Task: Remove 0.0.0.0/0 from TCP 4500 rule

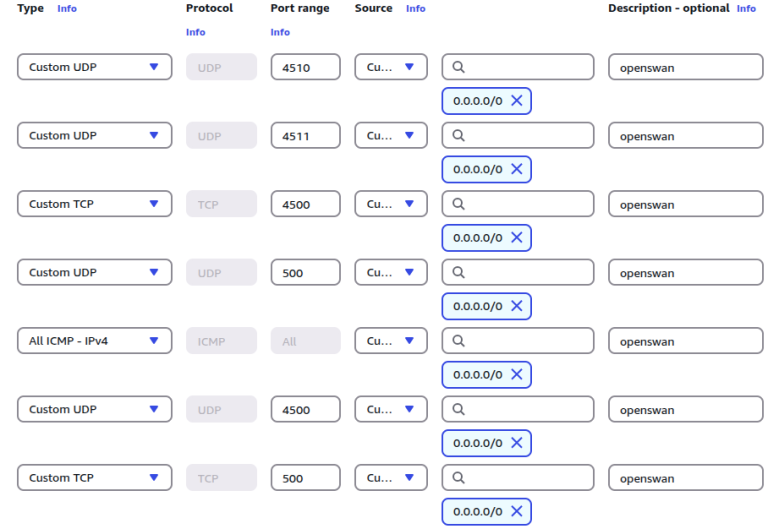Action: (516, 238)
